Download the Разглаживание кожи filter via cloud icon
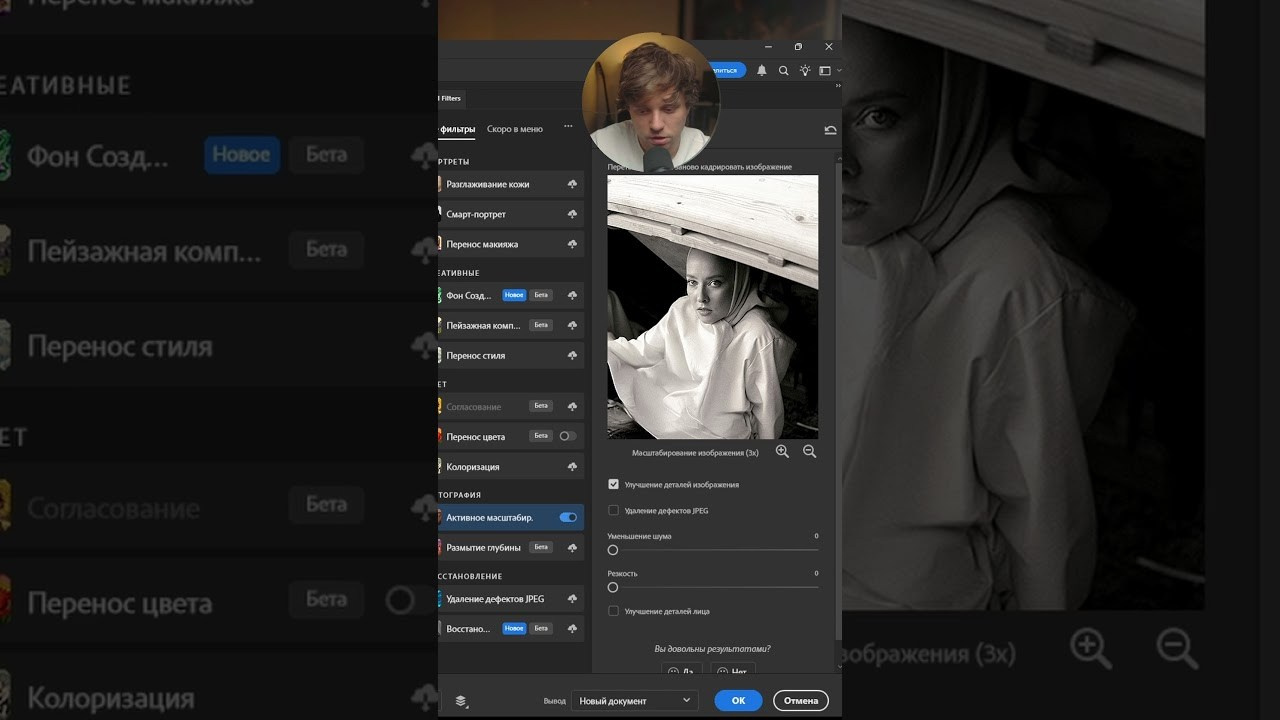1280x720 pixels. click(572, 185)
